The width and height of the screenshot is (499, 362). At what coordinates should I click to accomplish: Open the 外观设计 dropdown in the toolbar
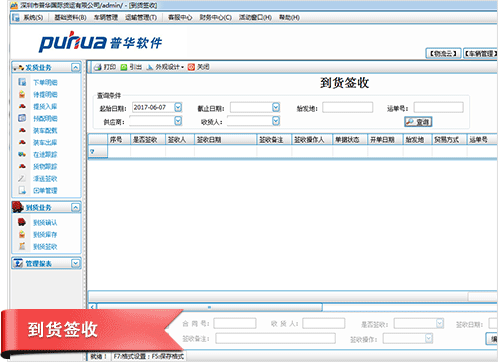166,67
